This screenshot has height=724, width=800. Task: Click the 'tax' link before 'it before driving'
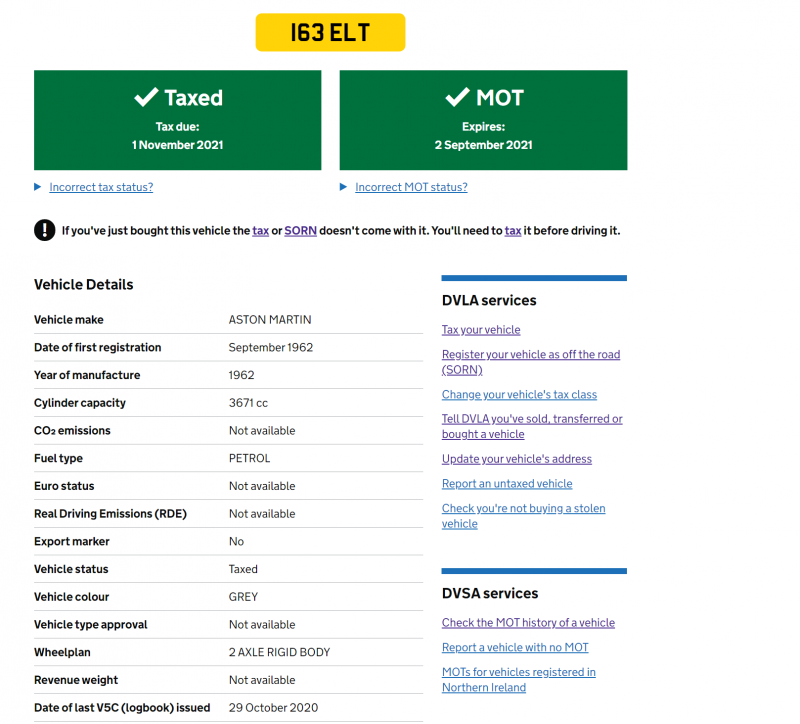pos(513,231)
